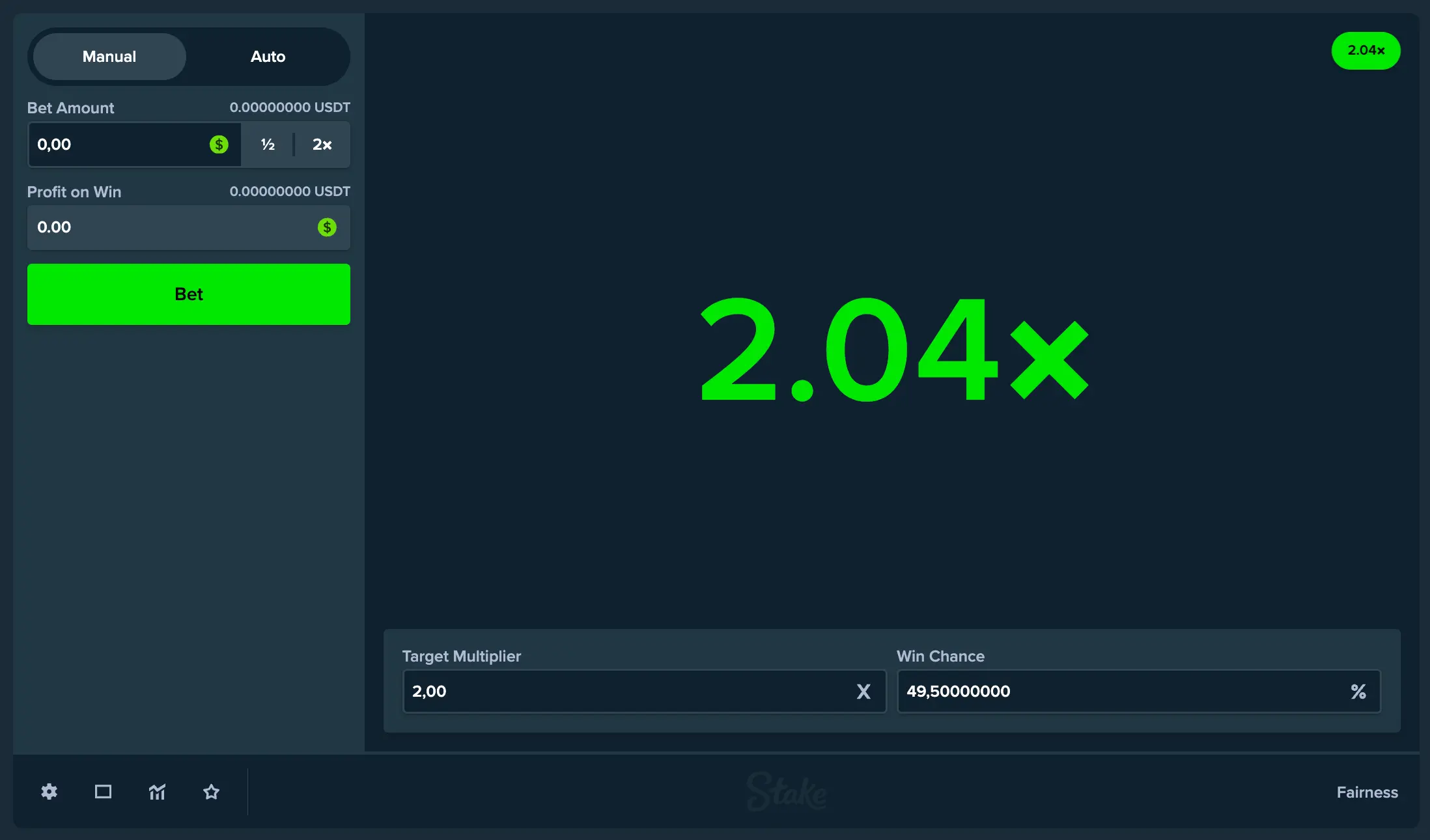Open live stats chart icon
The width and height of the screenshot is (1430, 840).
tap(157, 792)
